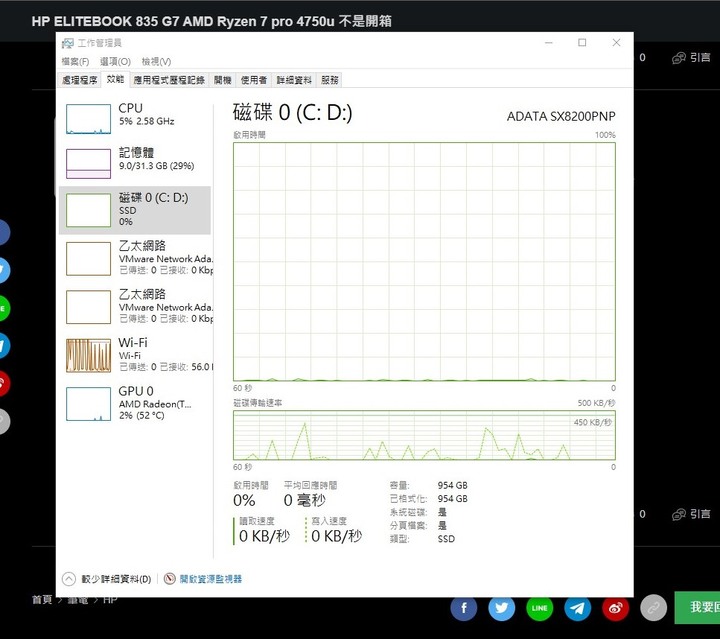Open the 檔案(F) menu

pyautogui.click(x=75, y=62)
